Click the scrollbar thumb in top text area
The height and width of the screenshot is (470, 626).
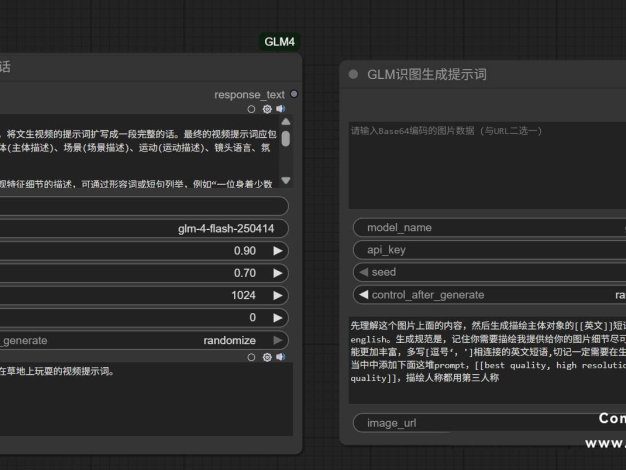coord(286,139)
